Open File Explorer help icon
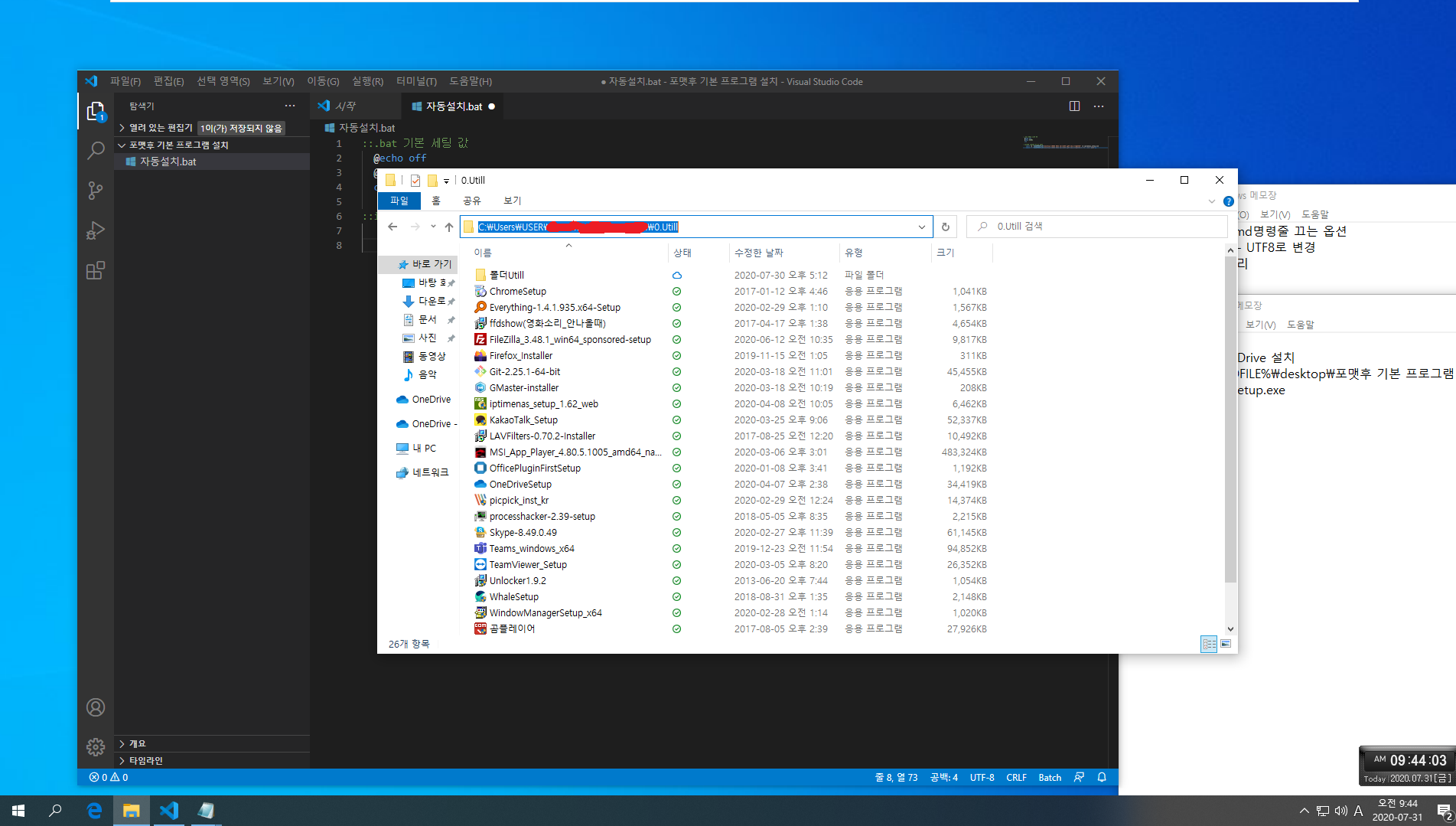The height and width of the screenshot is (826, 1456). coord(1228,201)
